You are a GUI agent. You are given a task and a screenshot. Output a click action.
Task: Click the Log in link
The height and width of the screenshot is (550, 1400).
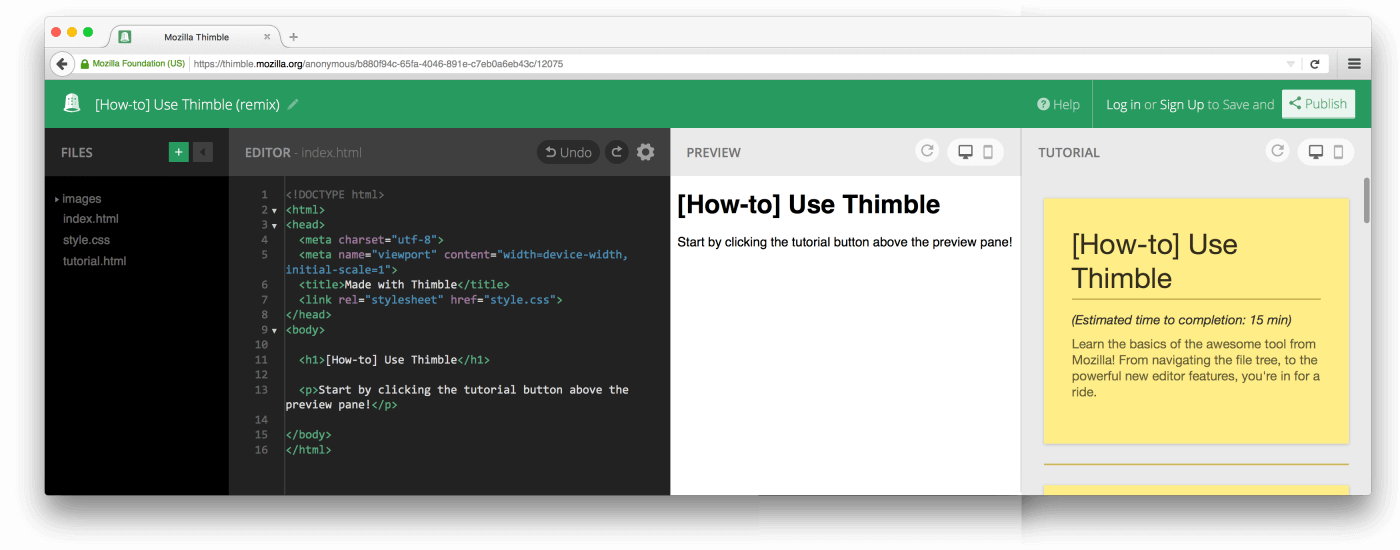click(1123, 104)
